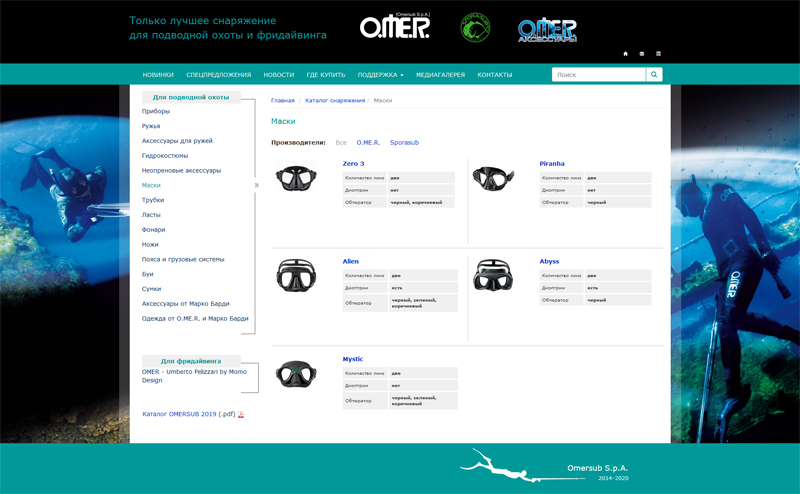Viewport: 800px width, 494px height.
Task: Click the envelope mail icon in the header
Action: coord(642,54)
